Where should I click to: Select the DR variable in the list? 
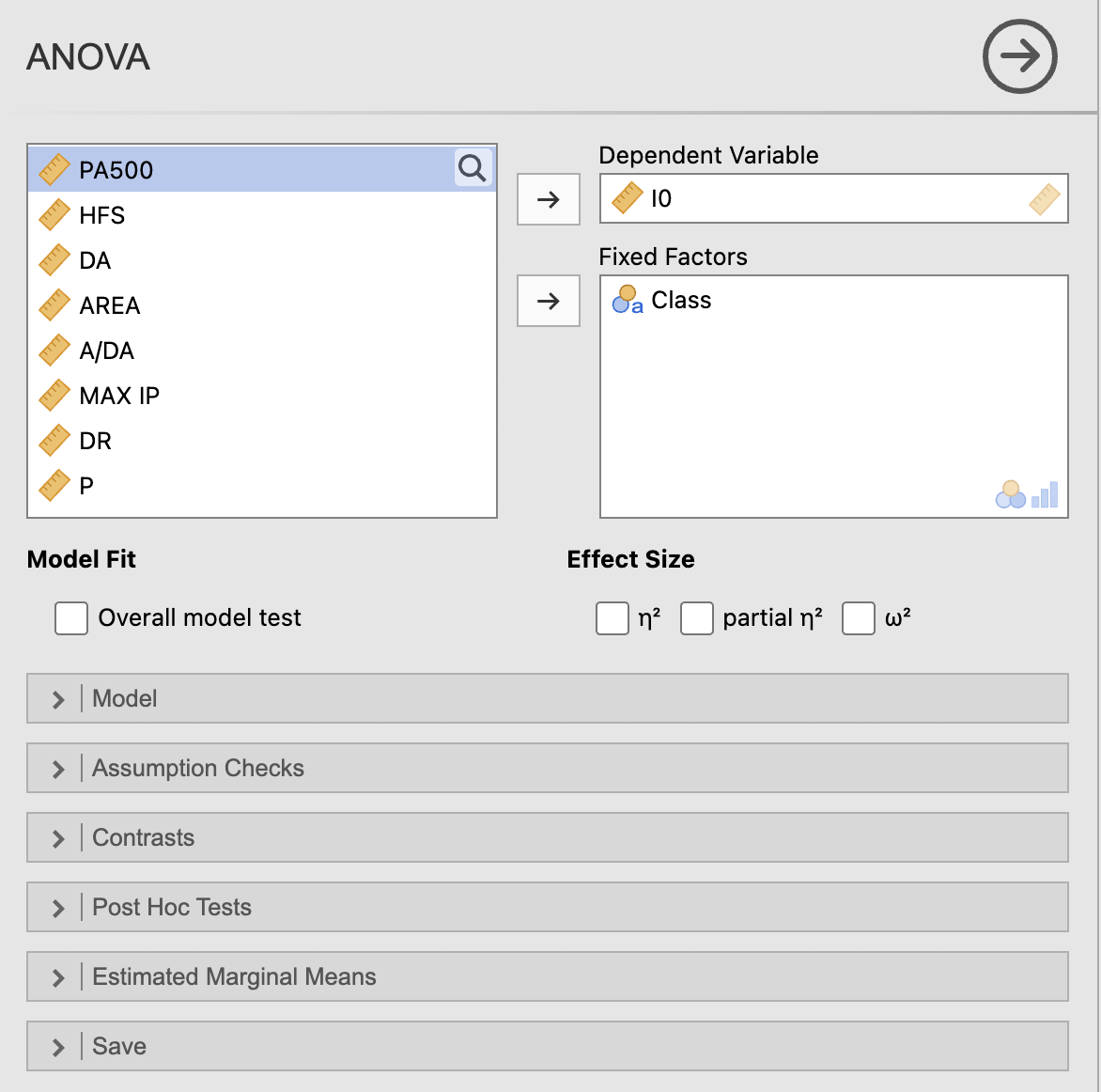(x=262, y=441)
